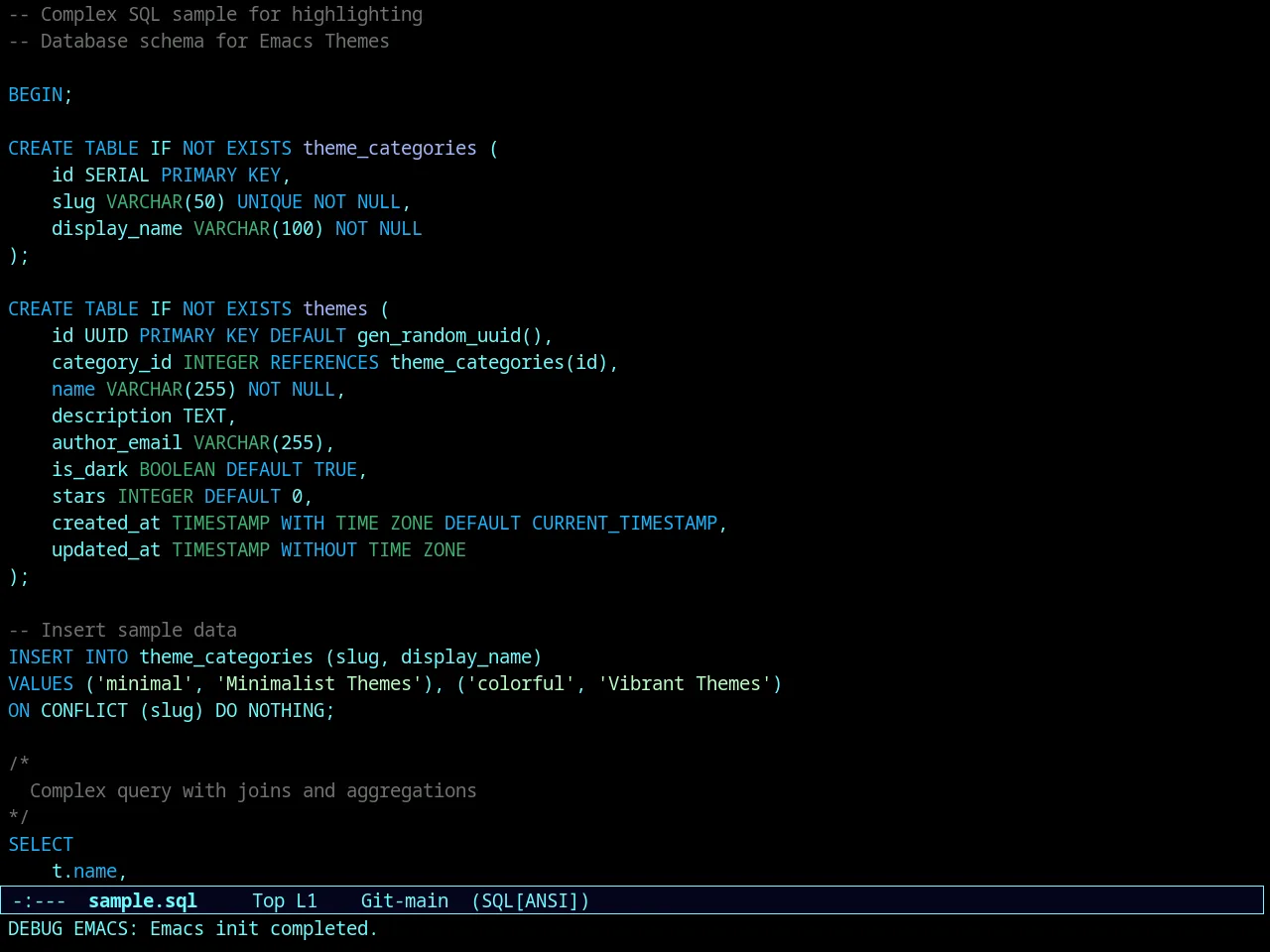The width and height of the screenshot is (1270, 952).
Task: Click the 'Complex SQL sample for highlighting' comment
Action: click(x=215, y=14)
